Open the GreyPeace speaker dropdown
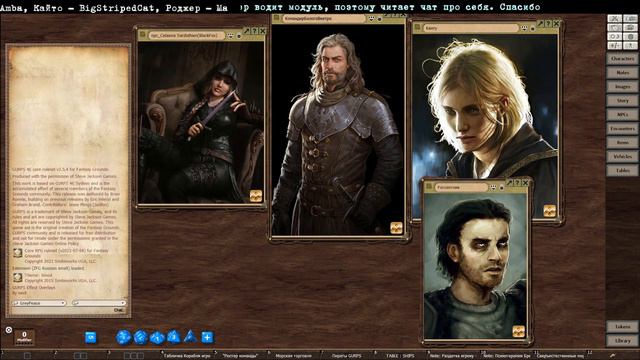640x360 pixels. tap(39, 303)
